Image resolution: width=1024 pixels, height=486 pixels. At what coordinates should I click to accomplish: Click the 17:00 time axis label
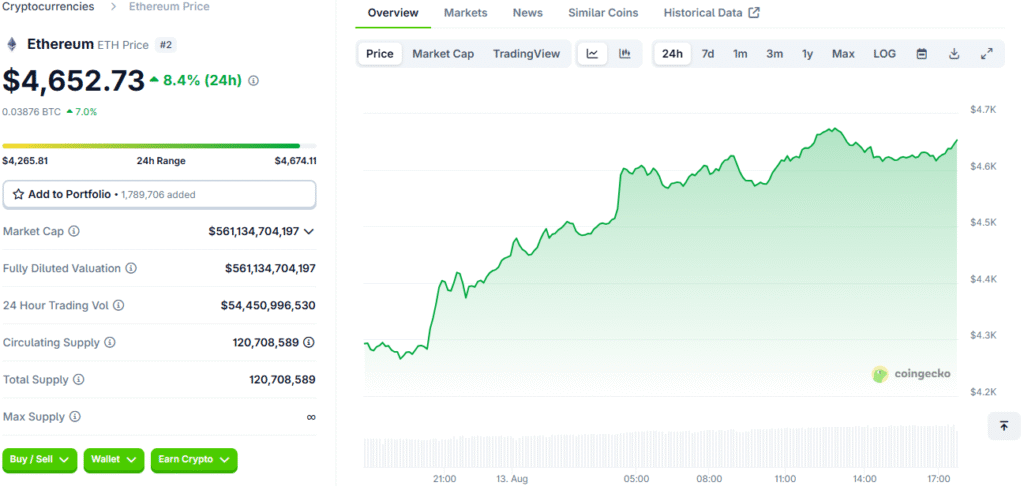click(938, 479)
